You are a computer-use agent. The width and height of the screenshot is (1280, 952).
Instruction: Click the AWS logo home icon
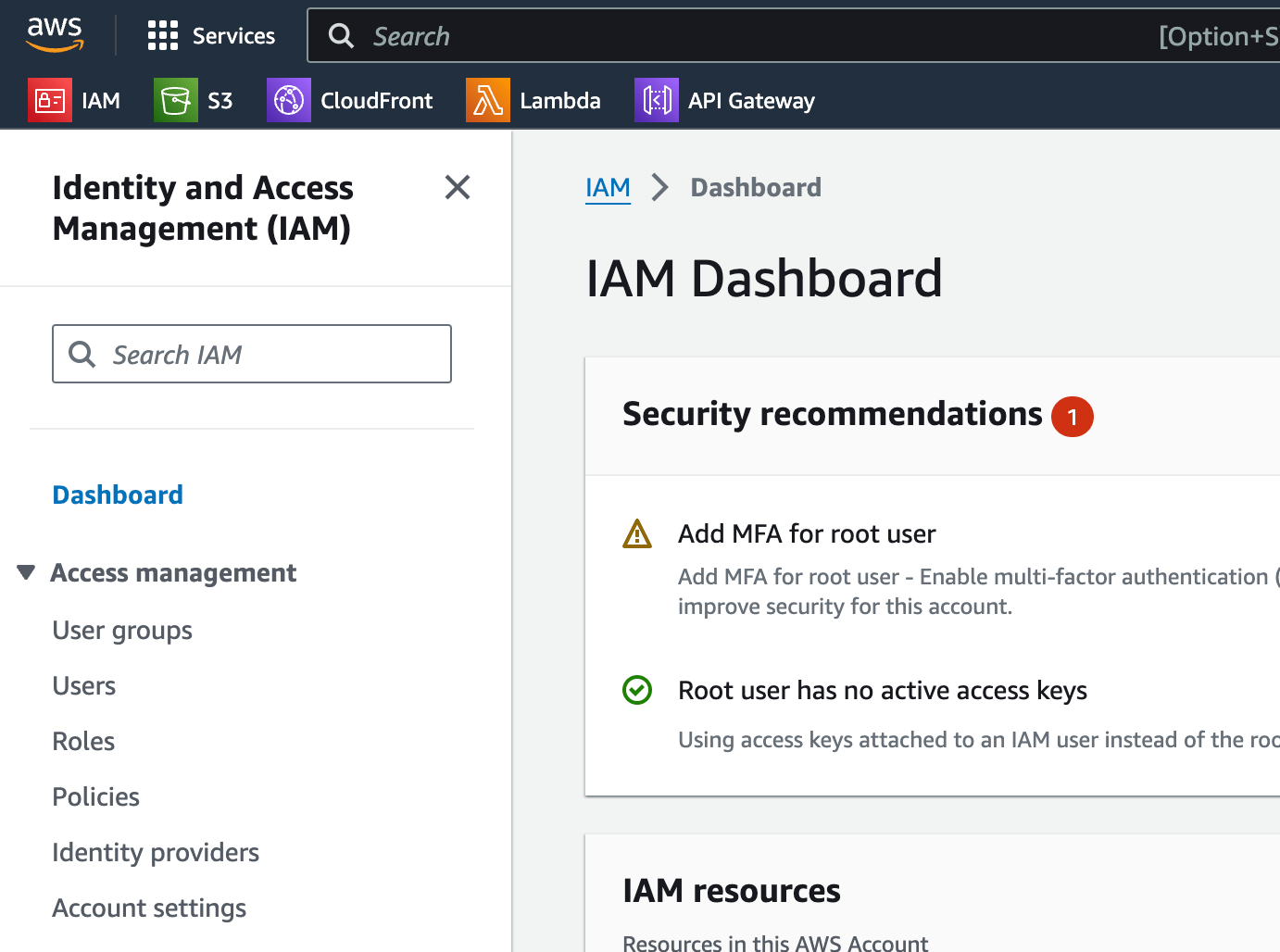(x=55, y=35)
